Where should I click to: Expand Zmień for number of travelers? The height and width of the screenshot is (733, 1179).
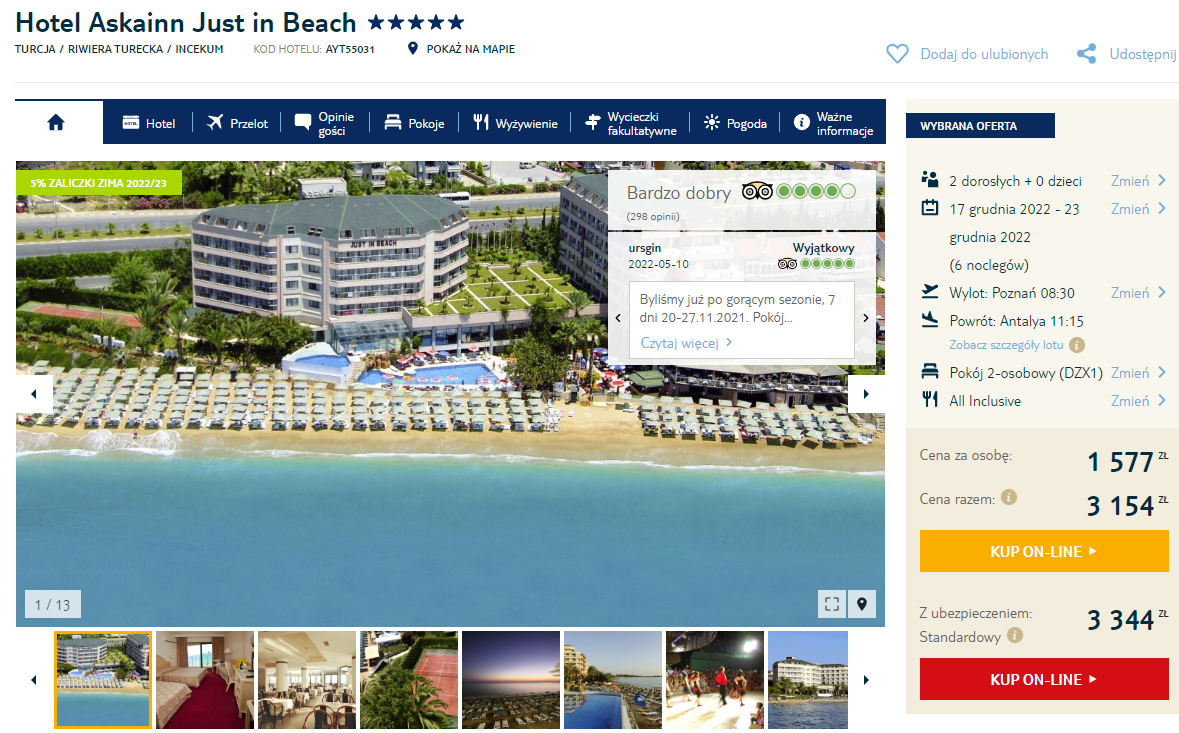1138,181
